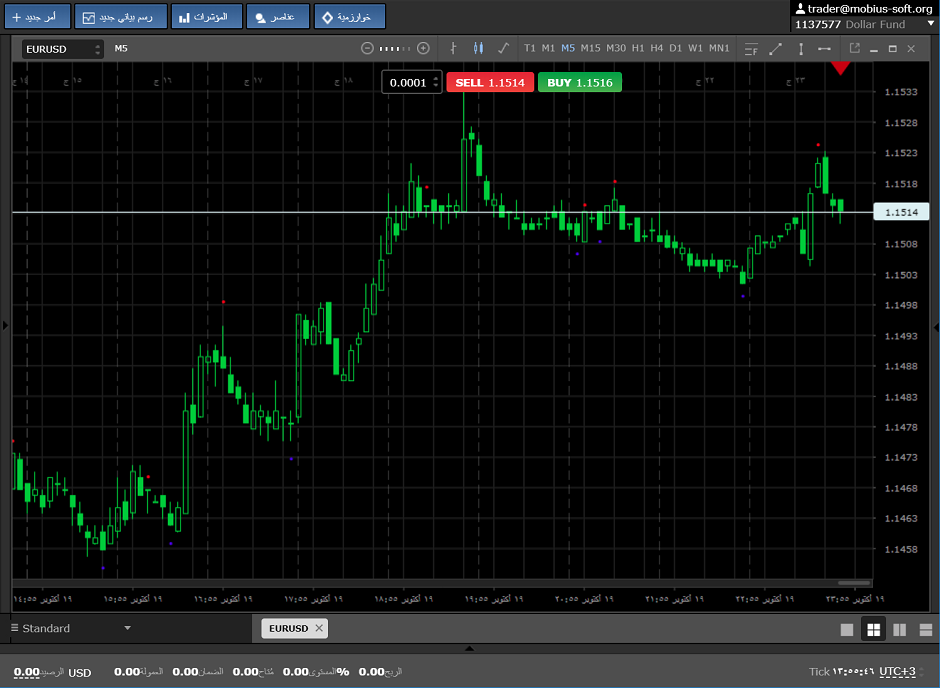Open the elements menu (عناصر)

[x=278, y=17]
